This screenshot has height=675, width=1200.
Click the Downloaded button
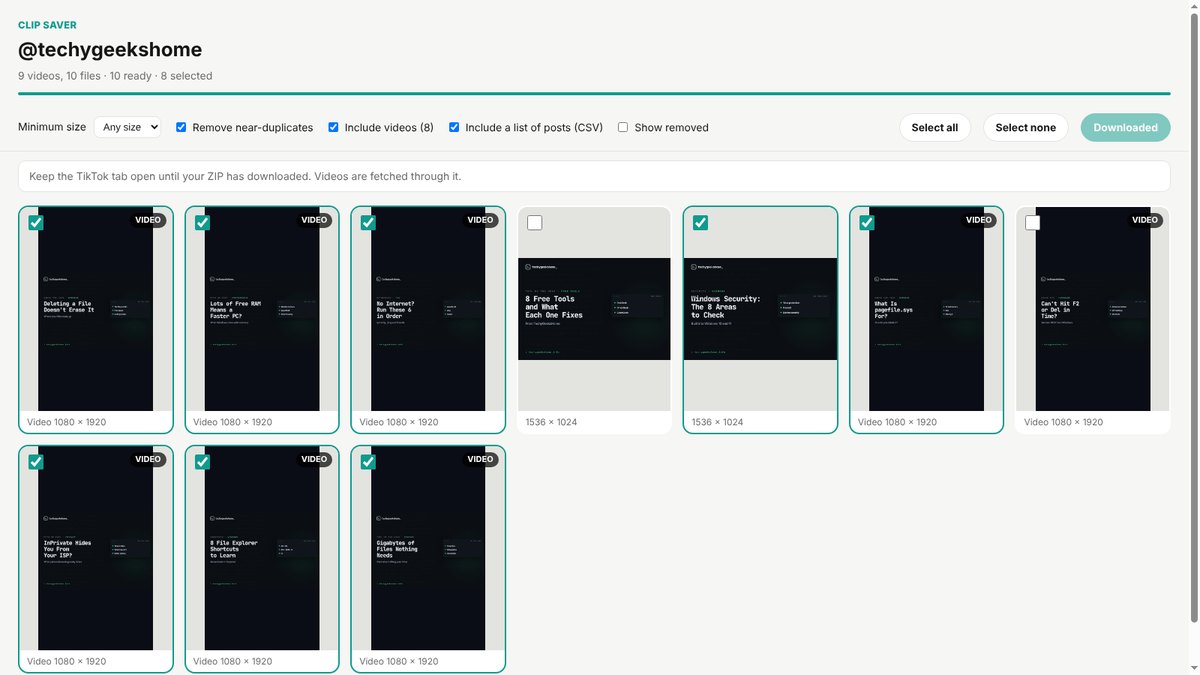coord(1126,127)
